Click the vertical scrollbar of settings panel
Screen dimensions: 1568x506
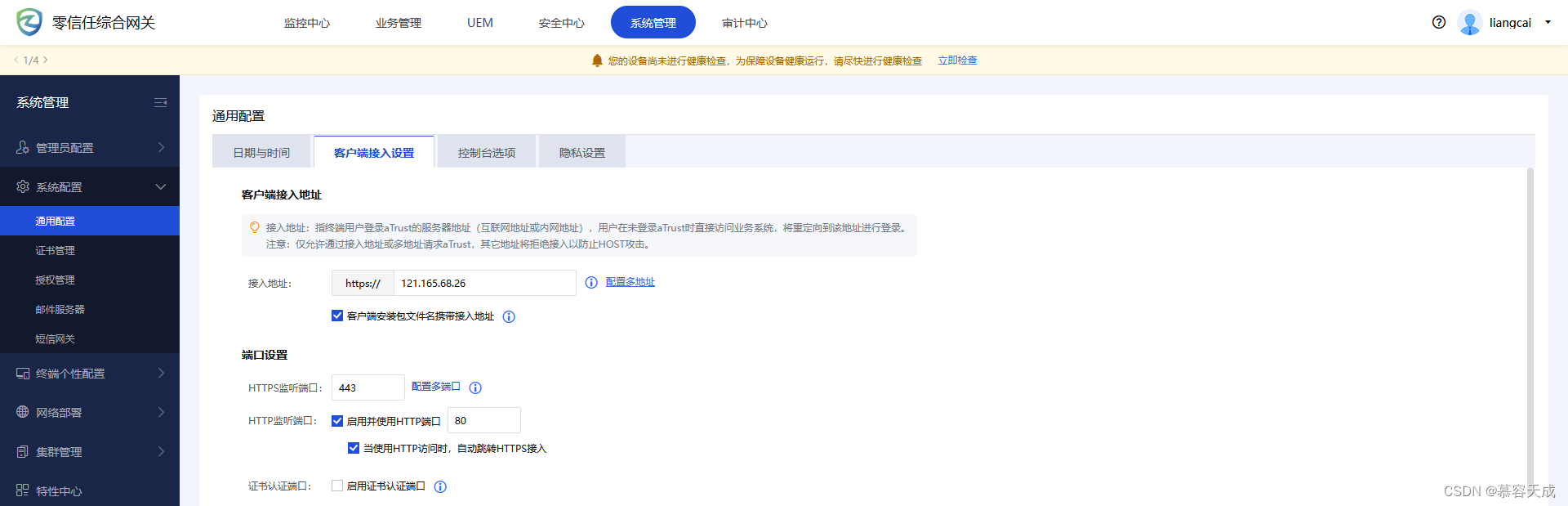1530,327
